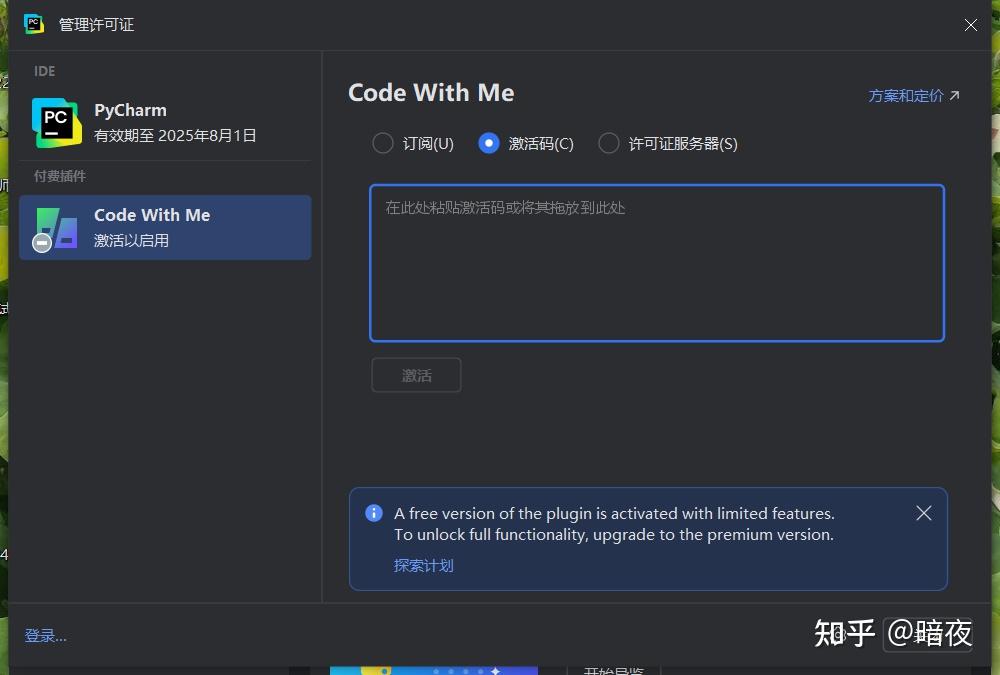Screen dimensions: 1000x675
Task: Click the activation code text area
Action: click(x=656, y=263)
